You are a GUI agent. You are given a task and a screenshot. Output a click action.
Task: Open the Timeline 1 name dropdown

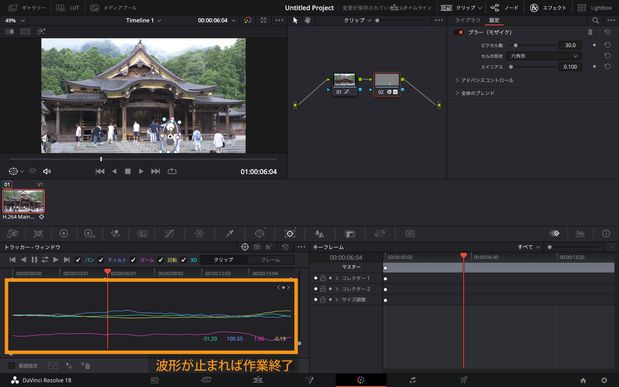click(x=143, y=20)
